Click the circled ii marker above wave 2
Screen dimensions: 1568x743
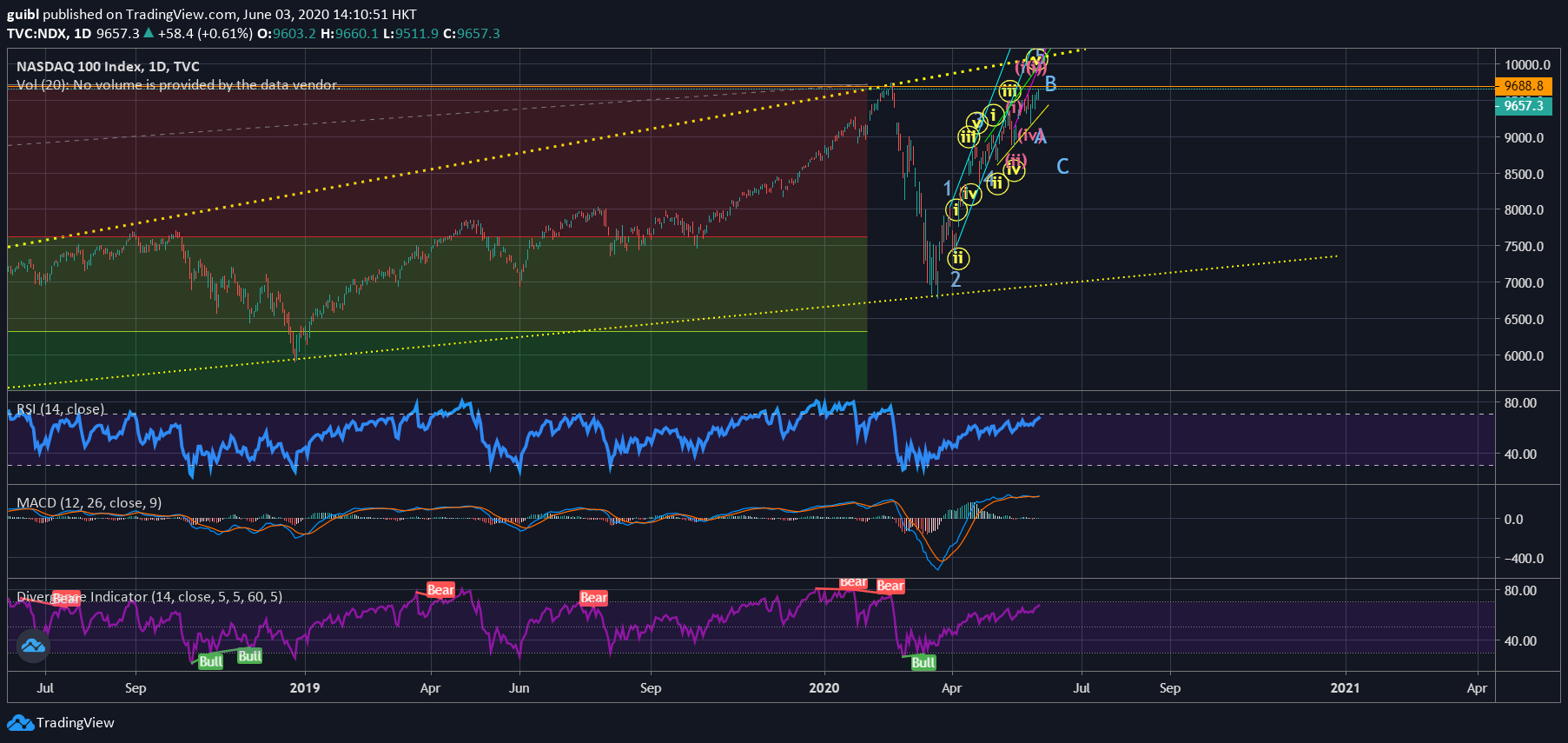point(958,258)
